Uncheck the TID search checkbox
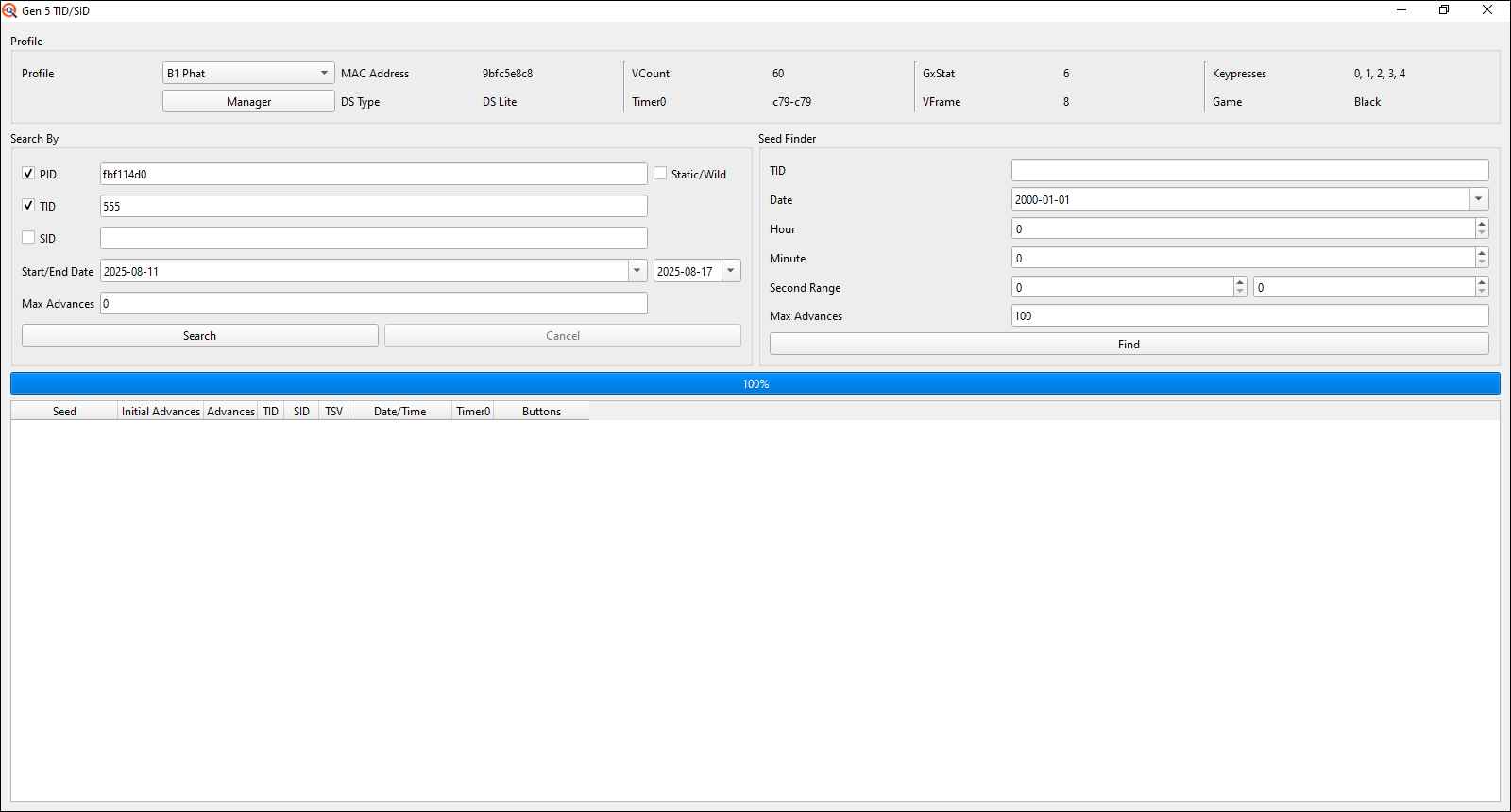Screen dimensions: 1511x812 pyautogui.click(x=28, y=206)
